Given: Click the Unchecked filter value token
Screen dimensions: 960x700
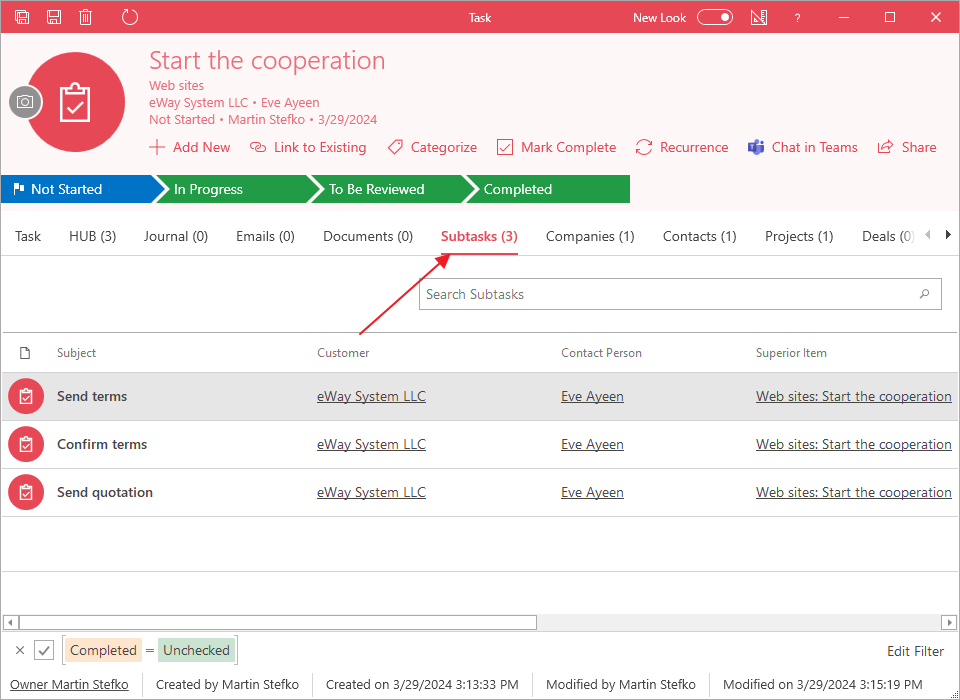Looking at the screenshot, I should [x=196, y=650].
